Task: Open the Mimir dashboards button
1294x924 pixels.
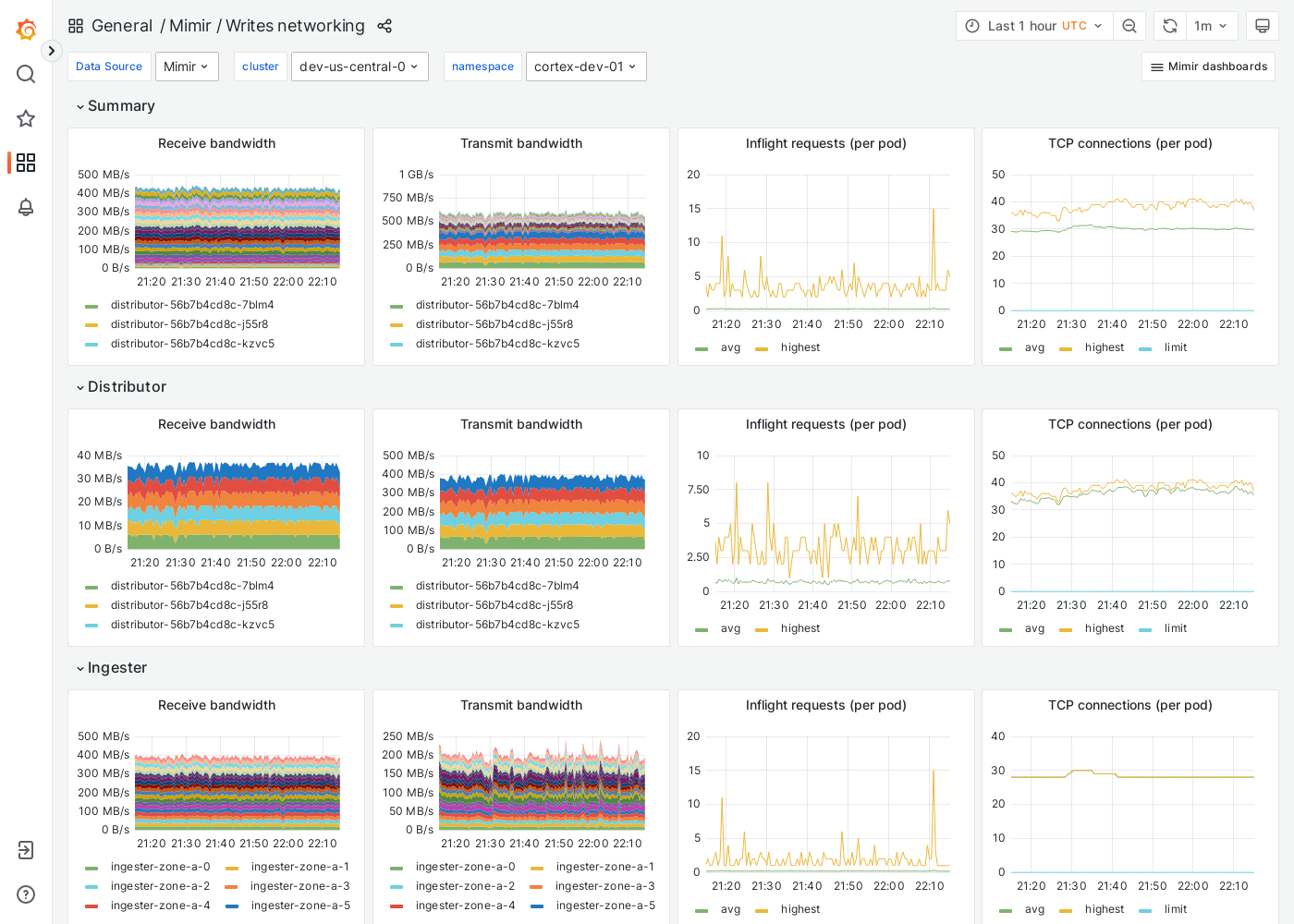Action: point(1208,66)
